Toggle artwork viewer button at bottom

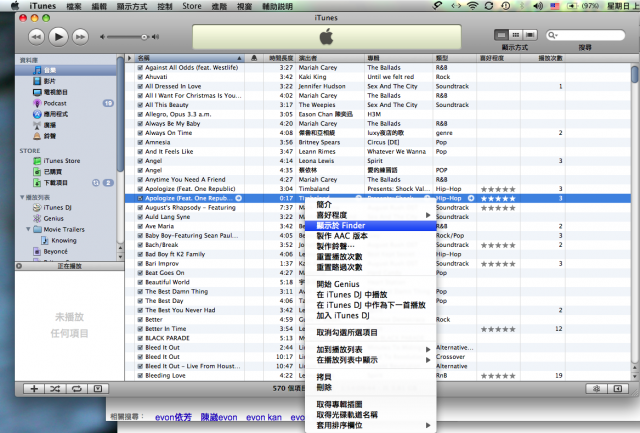pos(98,389)
